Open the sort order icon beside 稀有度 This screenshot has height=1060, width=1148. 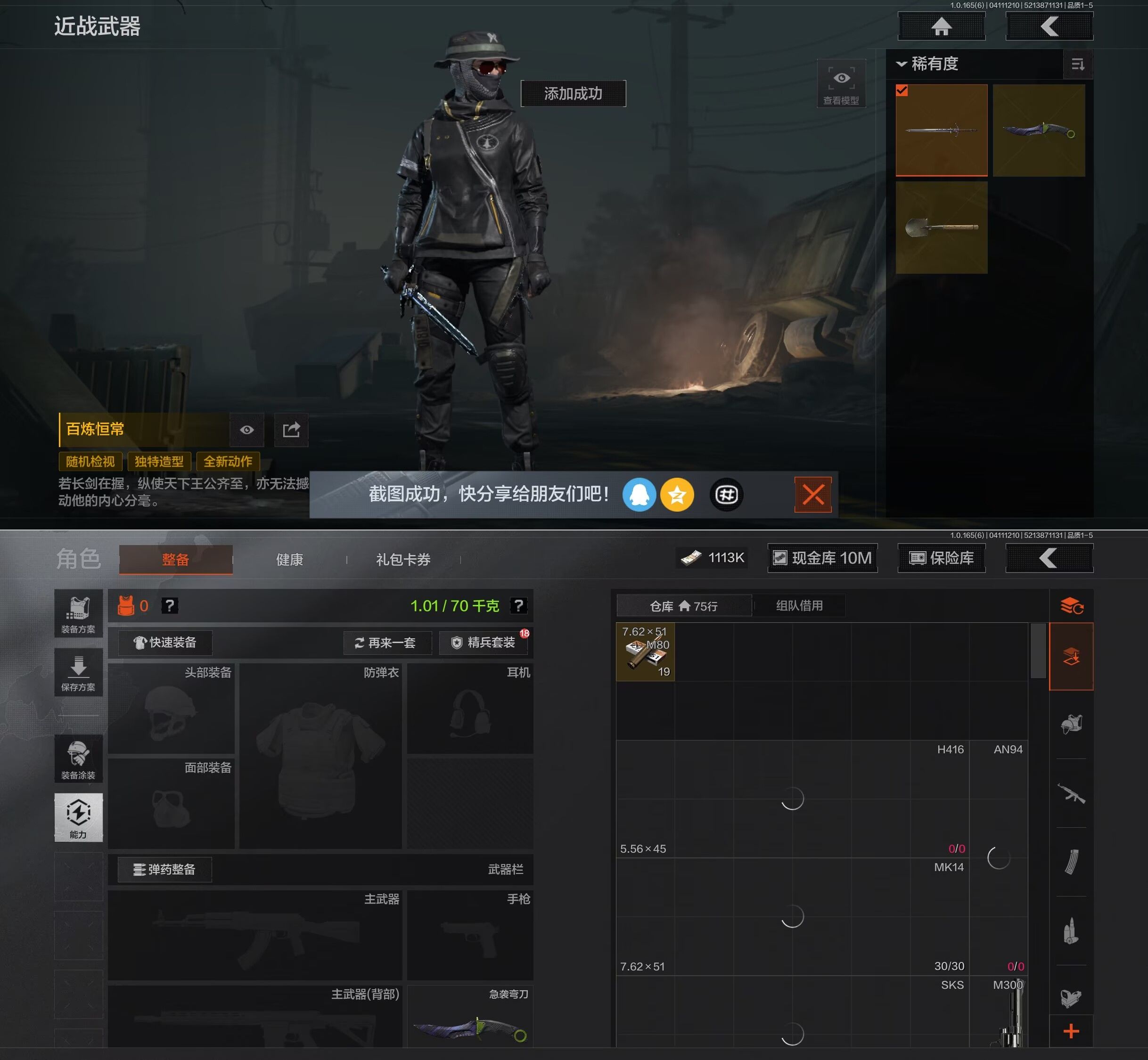click(1077, 64)
